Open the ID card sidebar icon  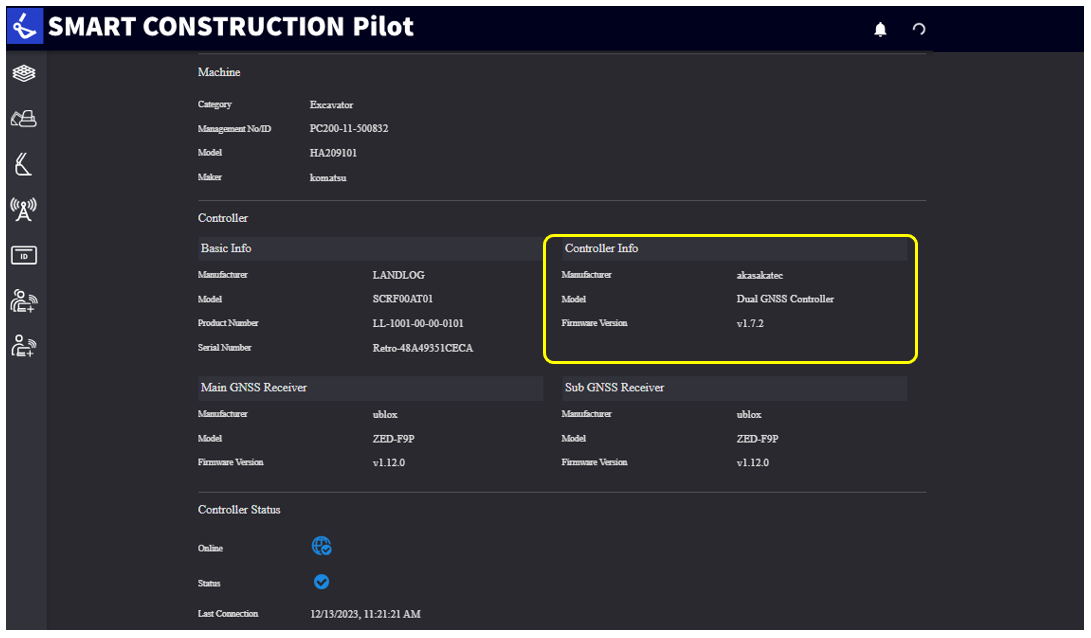[24, 255]
